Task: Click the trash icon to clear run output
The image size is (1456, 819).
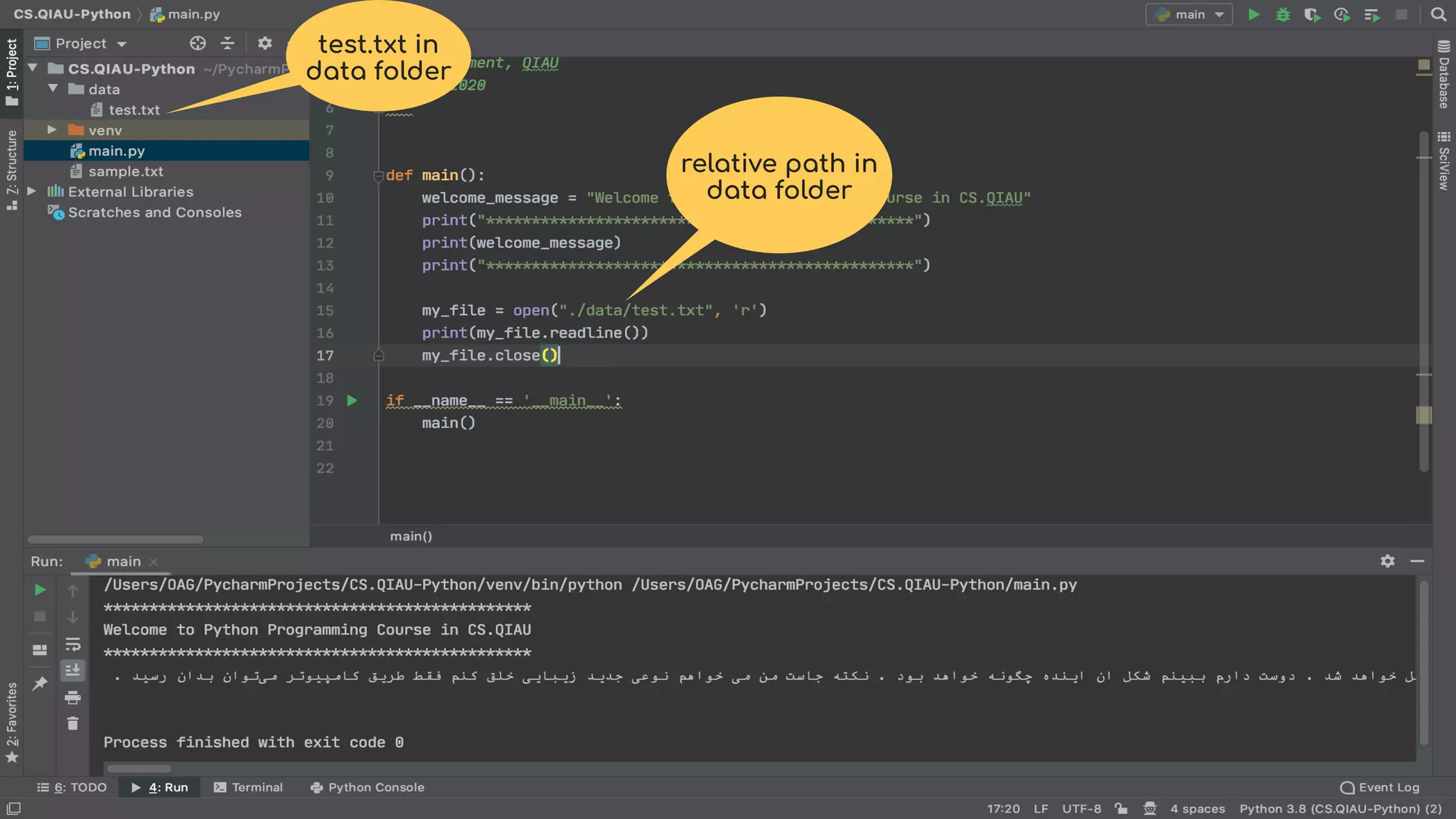Action: point(73,724)
